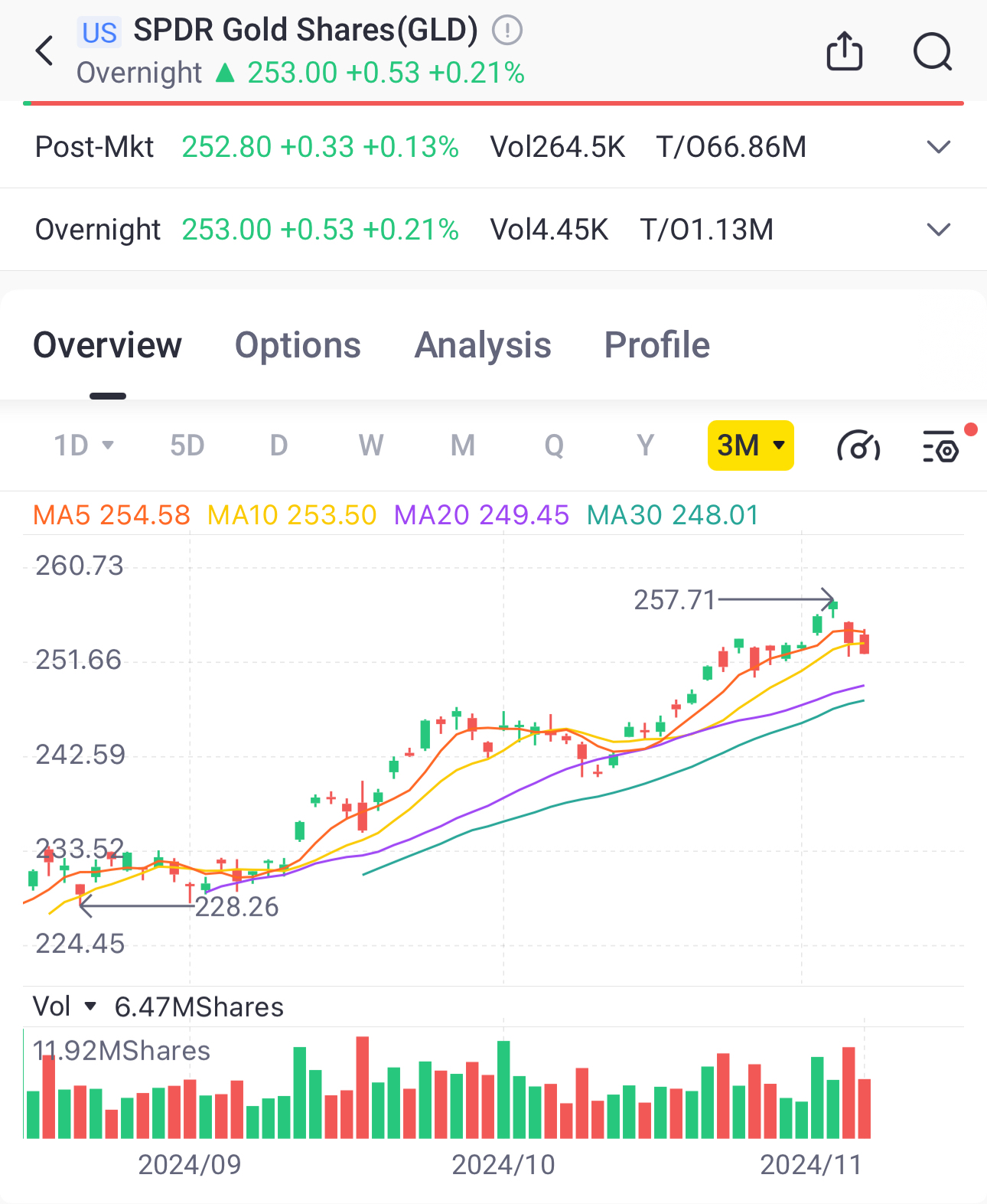Image resolution: width=987 pixels, height=1204 pixels.
Task: Select the D daily chart period
Action: coord(279,445)
